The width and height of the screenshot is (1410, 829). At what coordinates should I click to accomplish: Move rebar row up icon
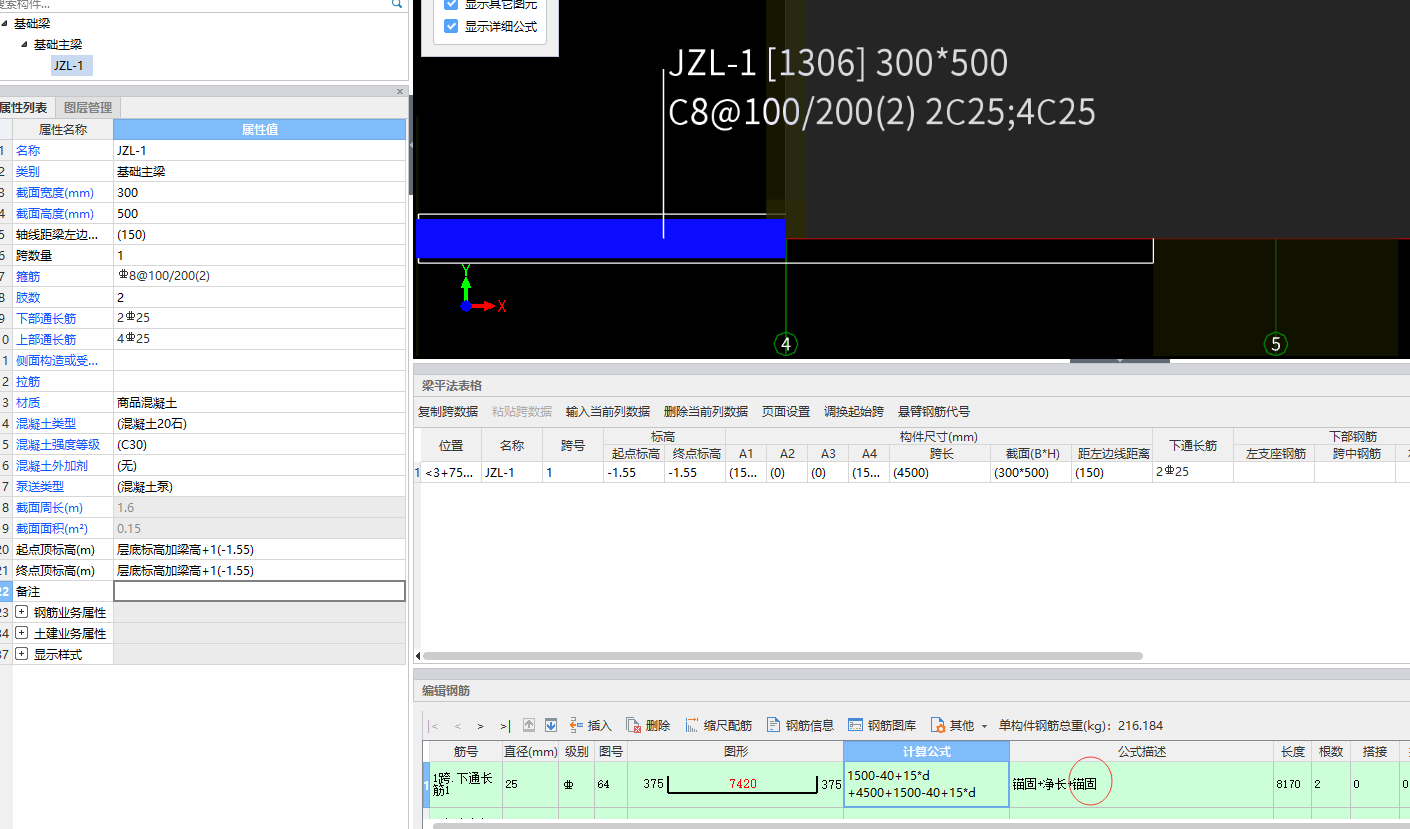(529, 725)
